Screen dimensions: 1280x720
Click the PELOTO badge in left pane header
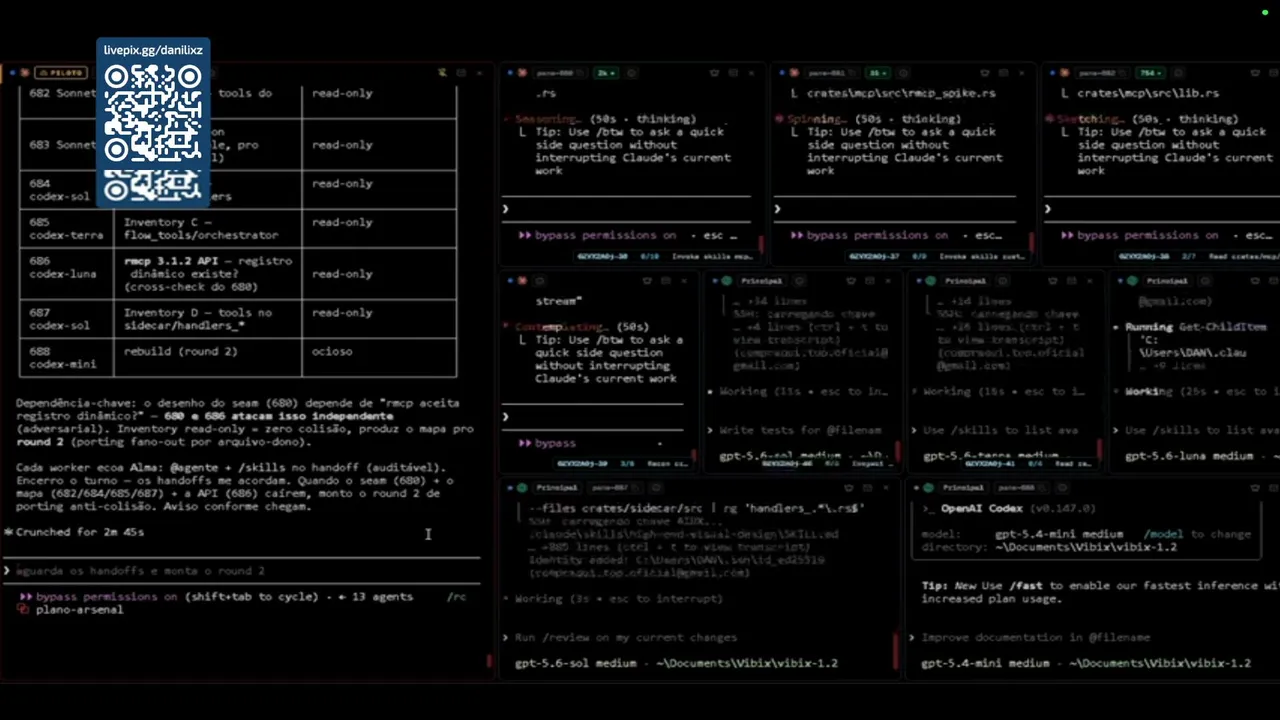coord(60,73)
